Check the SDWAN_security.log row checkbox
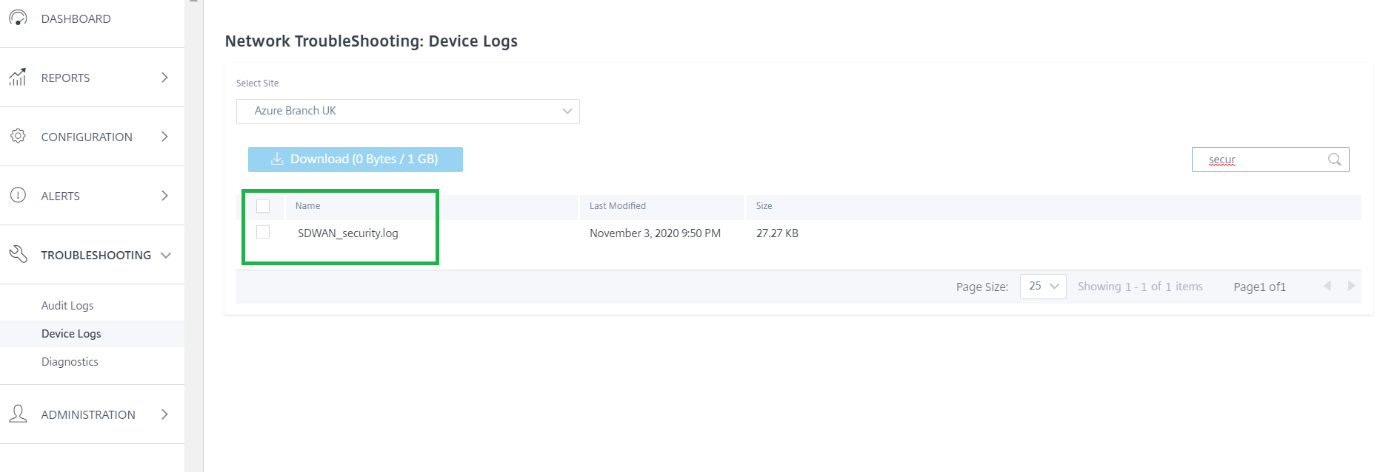 (x=263, y=232)
